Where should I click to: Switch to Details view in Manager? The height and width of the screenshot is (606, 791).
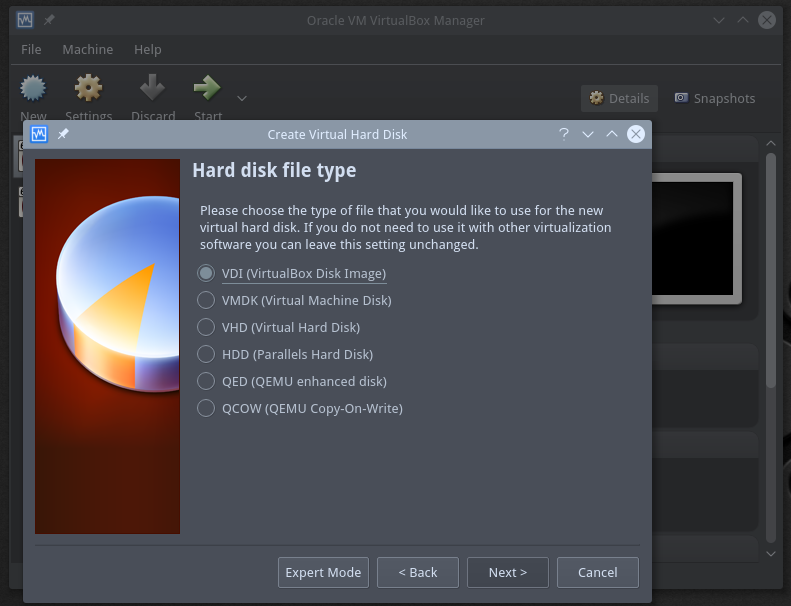click(x=619, y=98)
